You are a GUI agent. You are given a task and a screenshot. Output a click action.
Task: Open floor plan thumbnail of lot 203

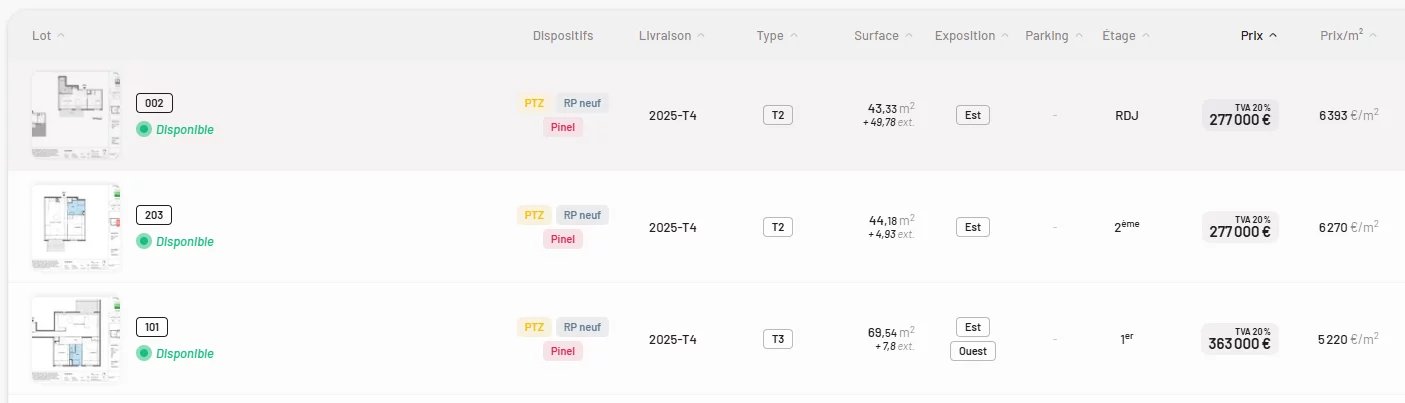pyautogui.click(x=76, y=227)
